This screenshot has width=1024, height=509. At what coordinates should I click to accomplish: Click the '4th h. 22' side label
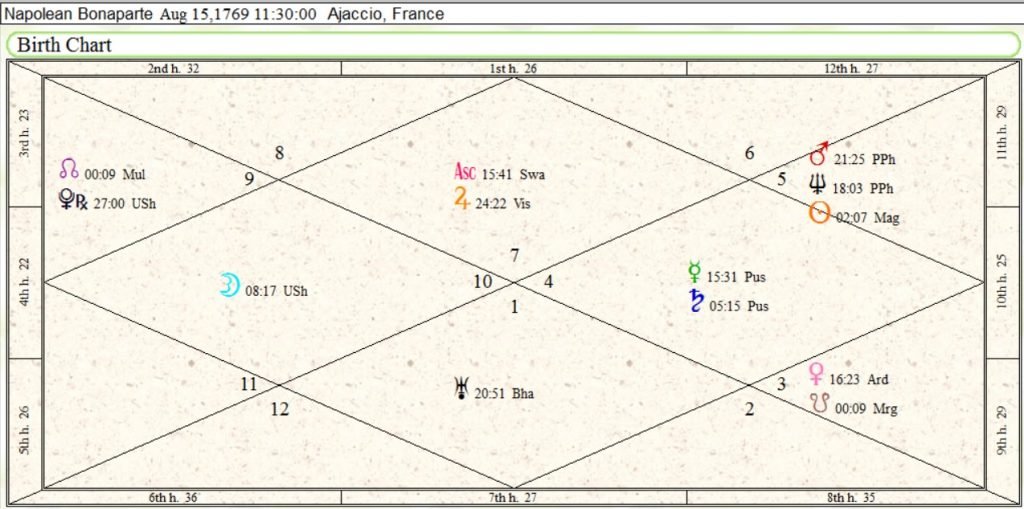pyautogui.click(x=24, y=282)
